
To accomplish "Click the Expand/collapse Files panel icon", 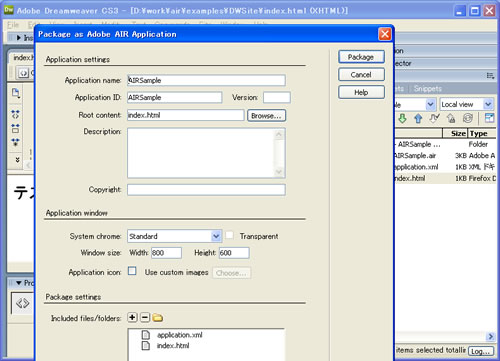I will coord(489,118).
